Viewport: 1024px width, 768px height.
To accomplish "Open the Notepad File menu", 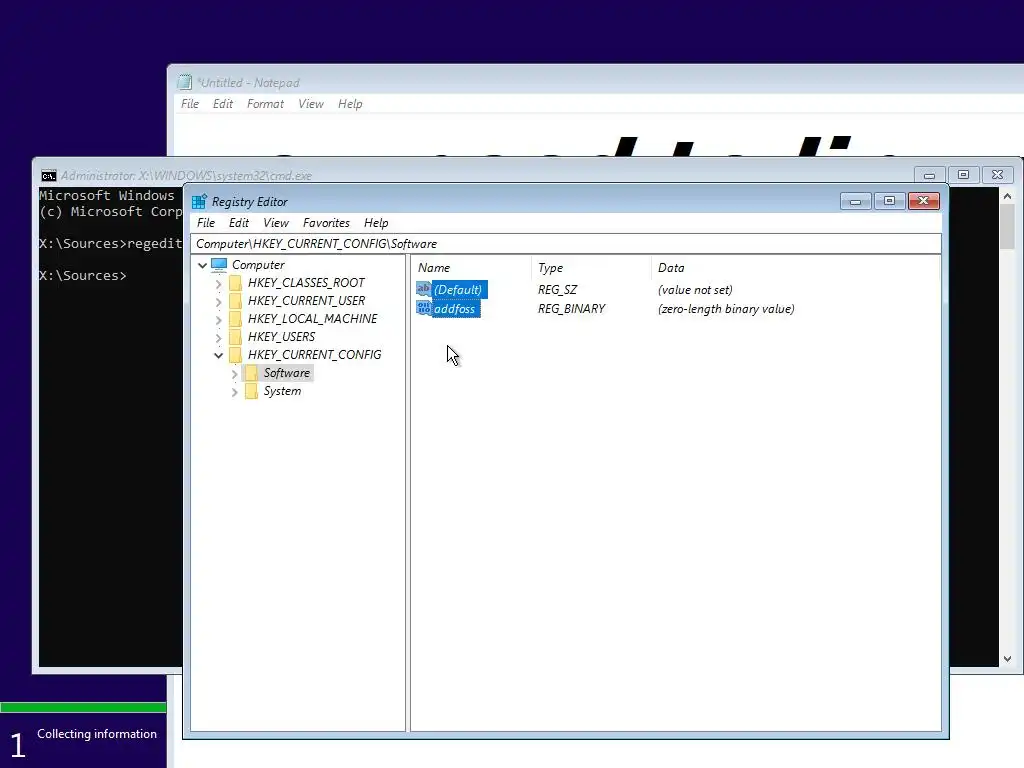I will point(190,104).
